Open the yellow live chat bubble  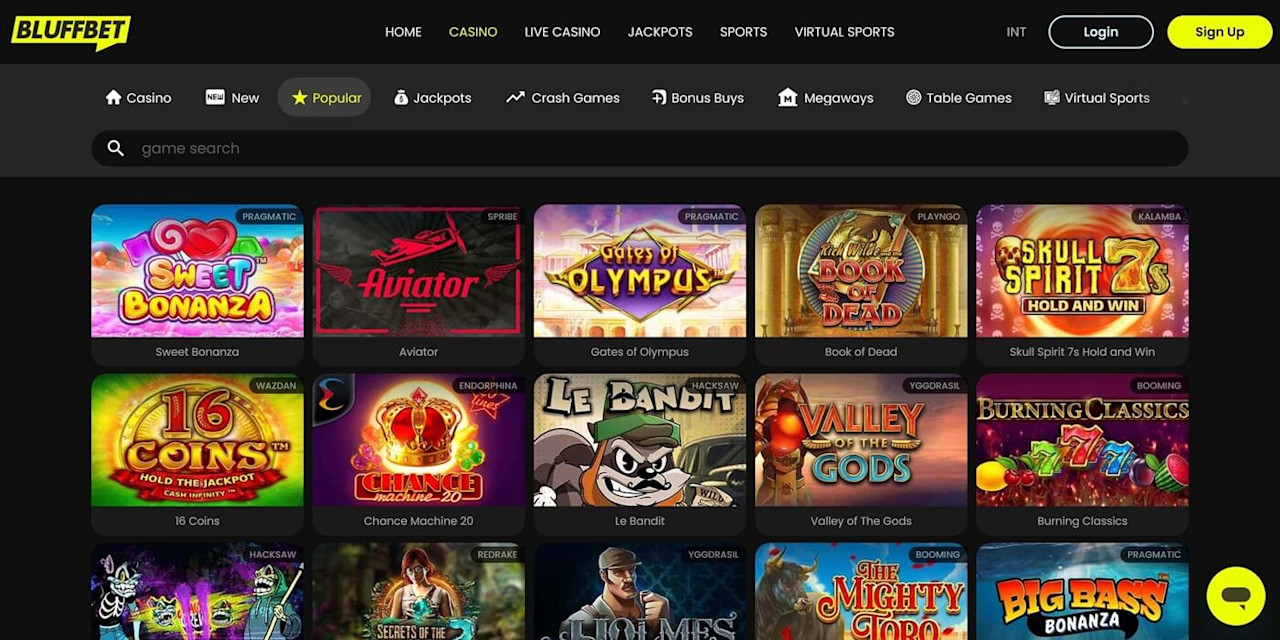1236,596
